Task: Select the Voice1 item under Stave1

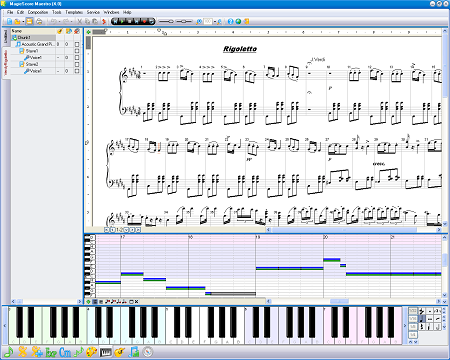Action: coord(35,58)
